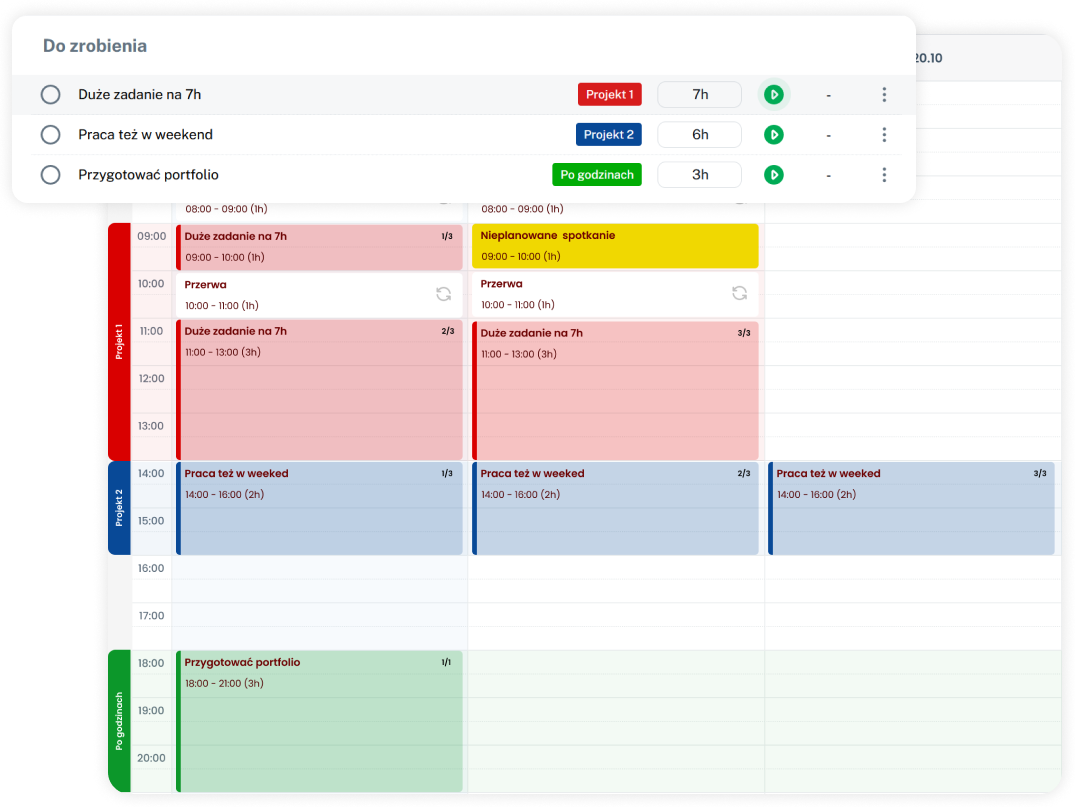
Task: Open more options for Przygotować portfolio
Action: pyautogui.click(x=884, y=174)
